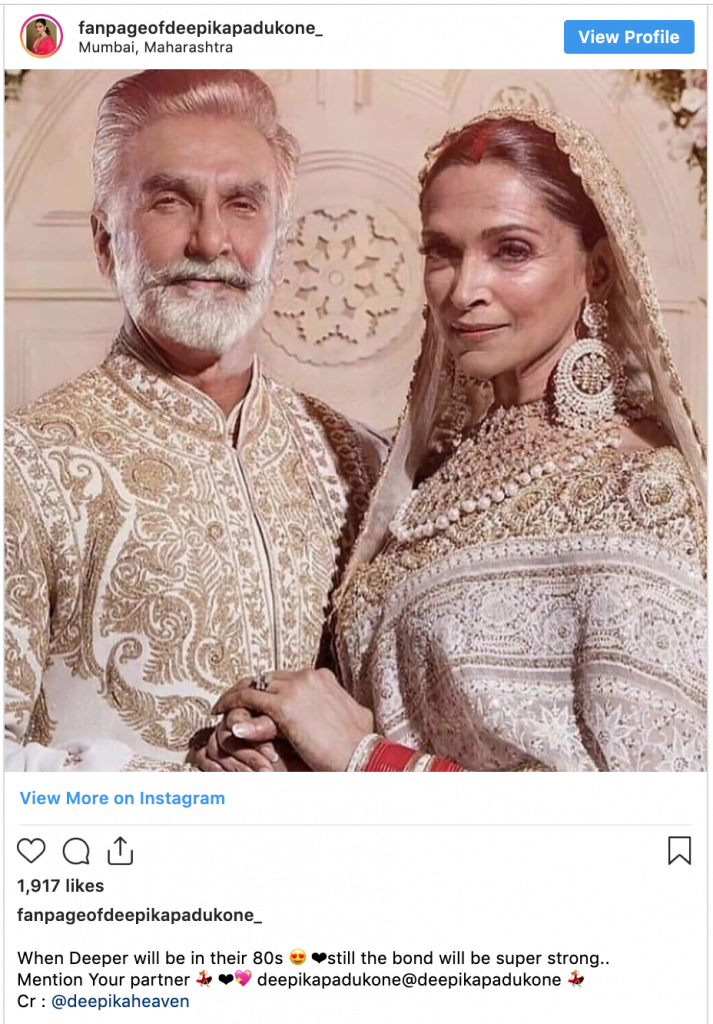
Task: Click the pink sparkling heart emoji in caption
Action: pos(243,980)
